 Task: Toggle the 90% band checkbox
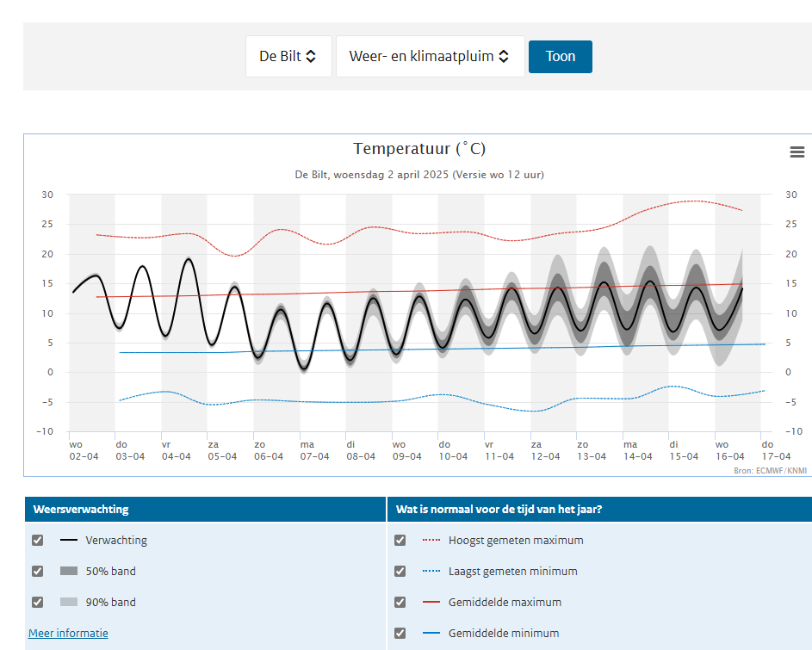[x=38, y=602]
